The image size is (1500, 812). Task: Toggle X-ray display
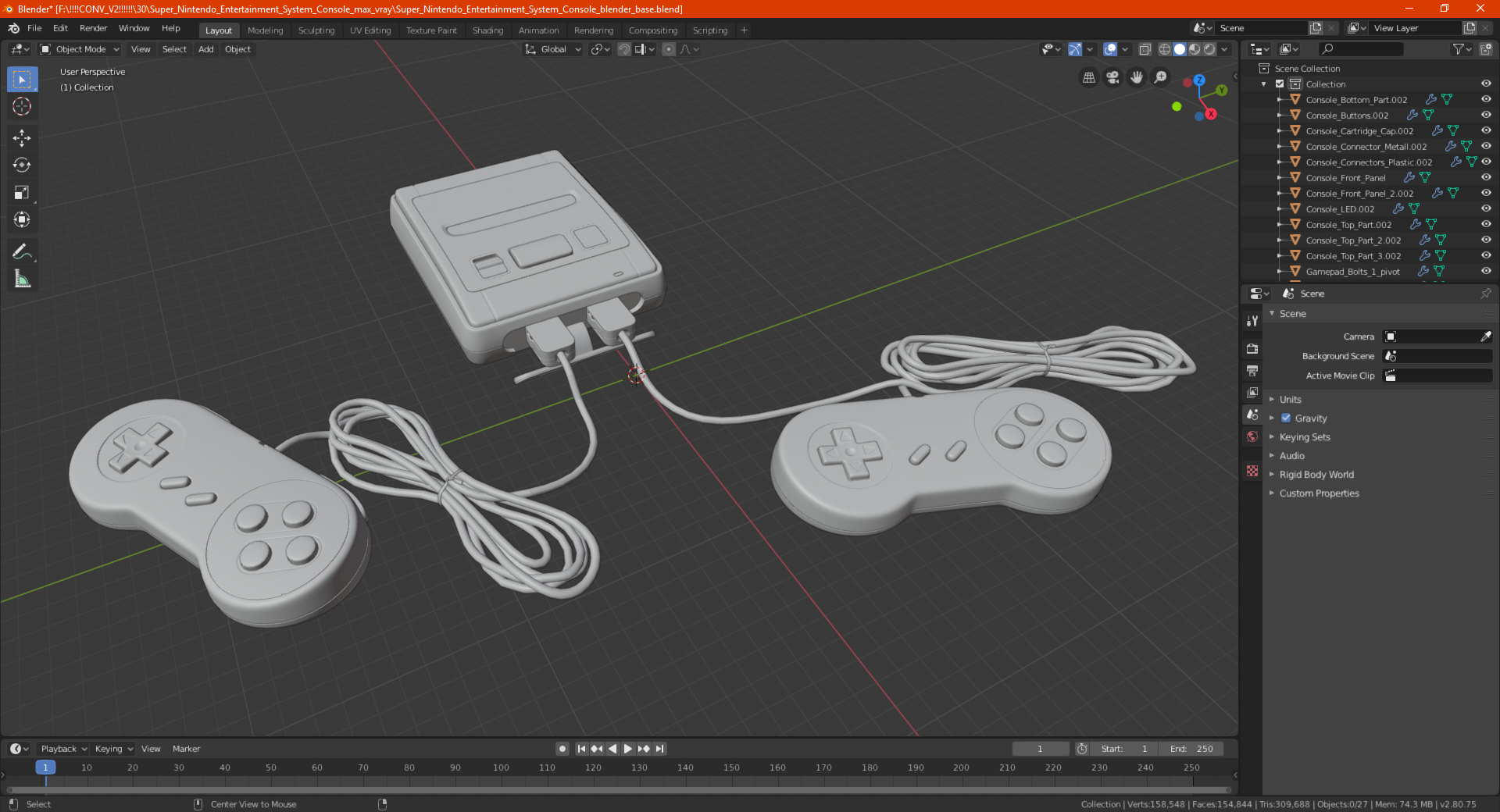tap(1145, 49)
